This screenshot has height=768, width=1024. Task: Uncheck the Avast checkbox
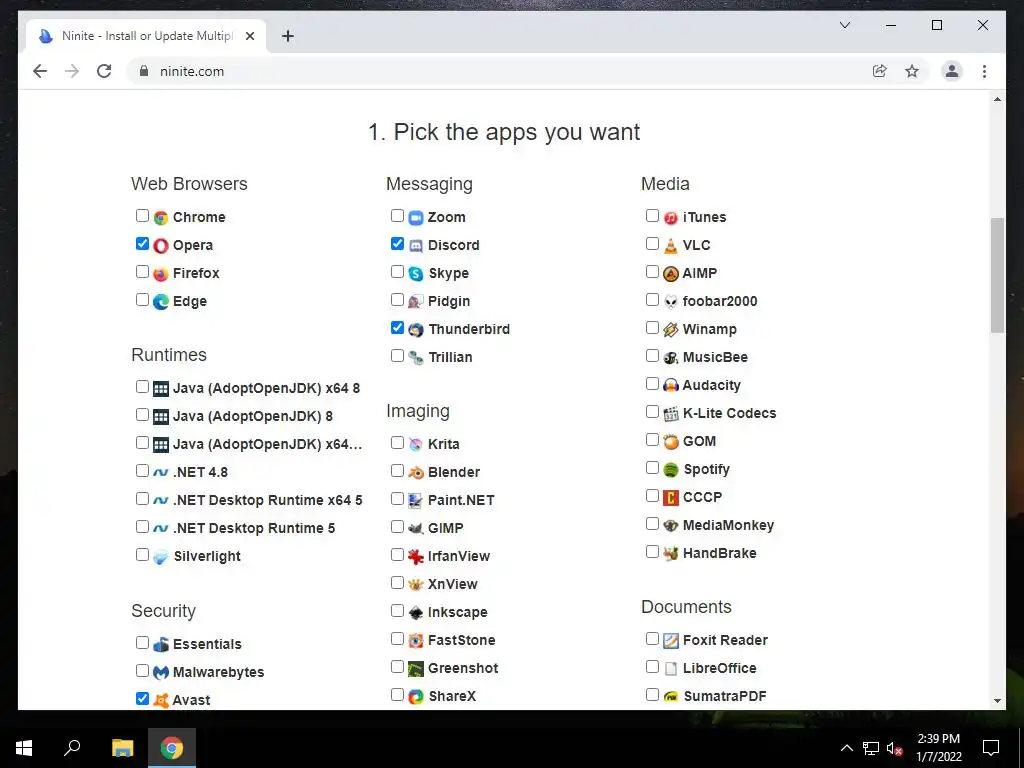pyautogui.click(x=142, y=698)
